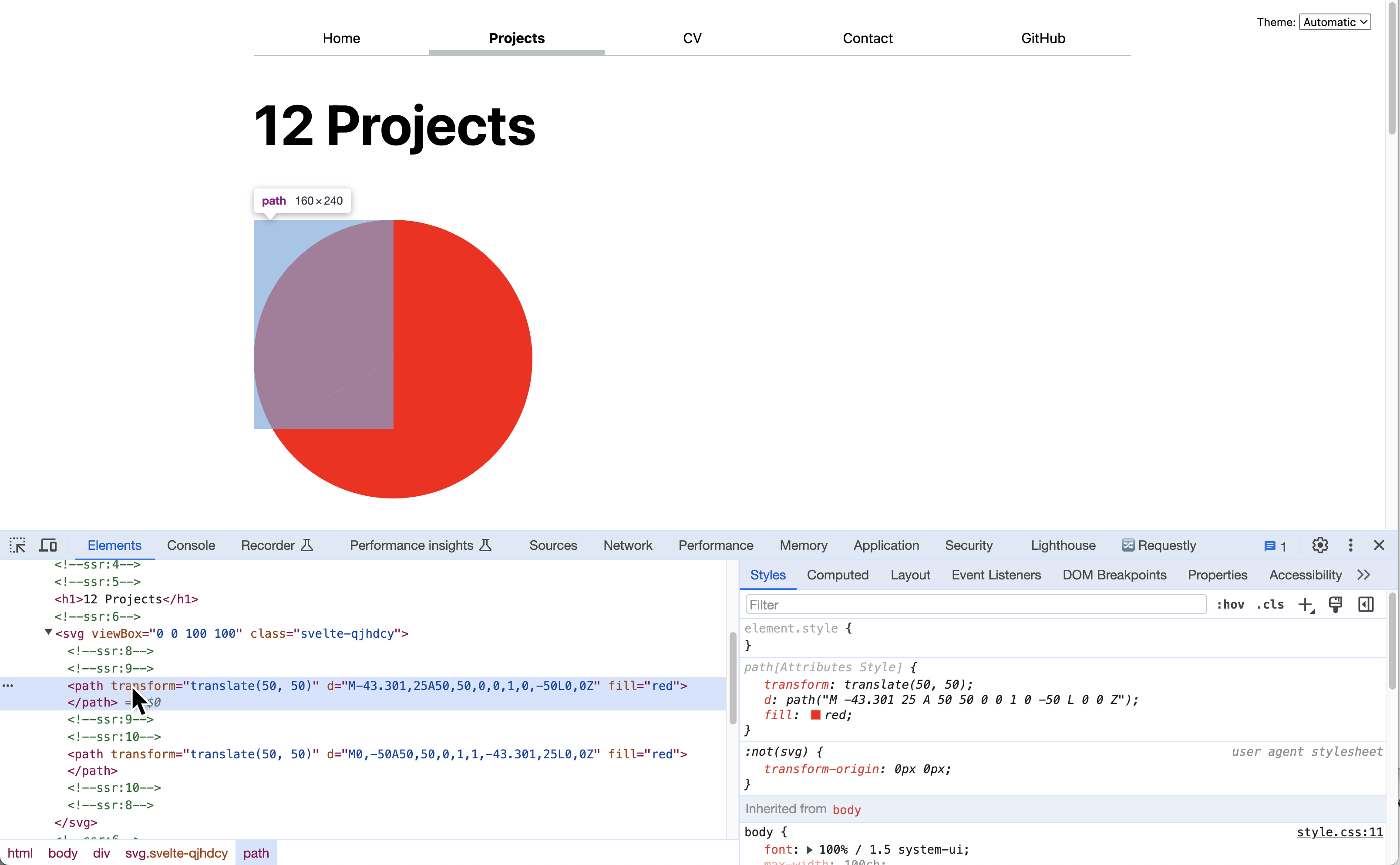The image size is (1400, 865).
Task: Switch to the Console tab
Action: 191,545
